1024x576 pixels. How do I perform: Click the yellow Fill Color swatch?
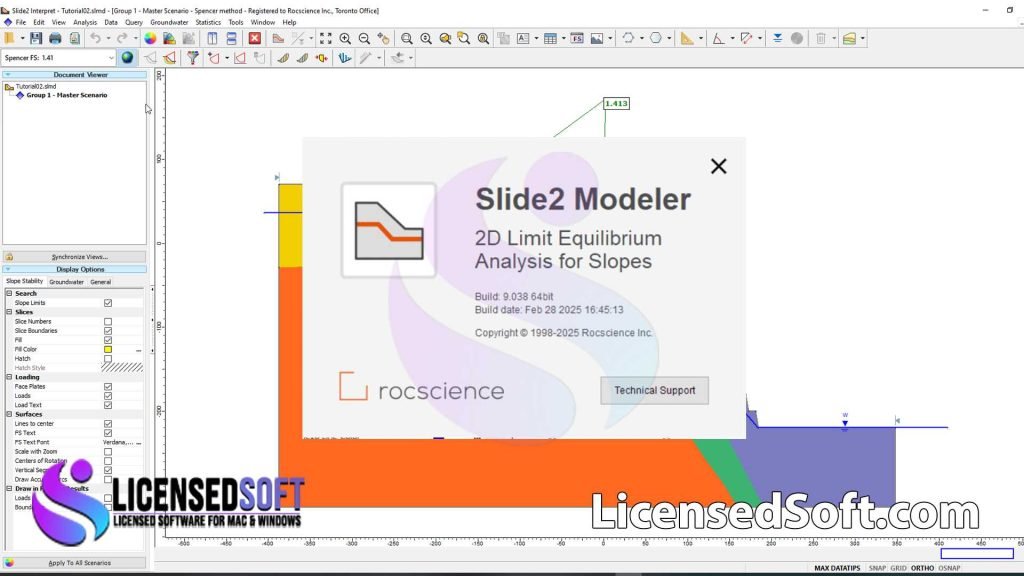(108, 349)
